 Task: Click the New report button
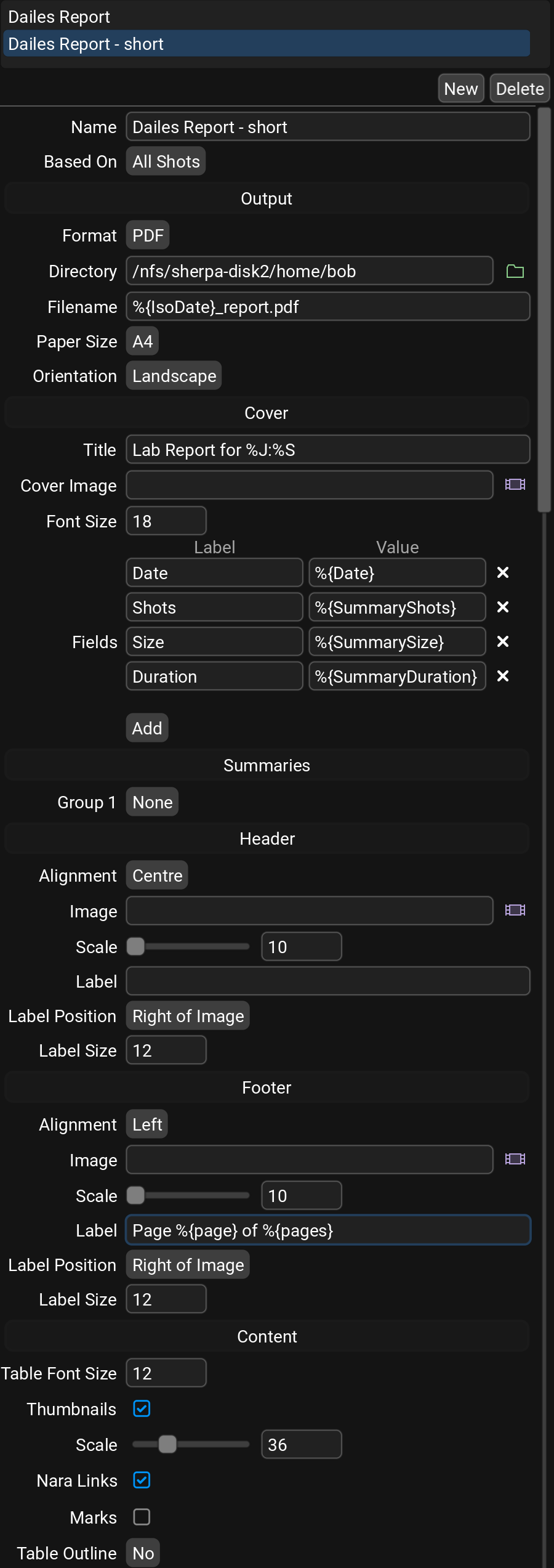pos(460,89)
